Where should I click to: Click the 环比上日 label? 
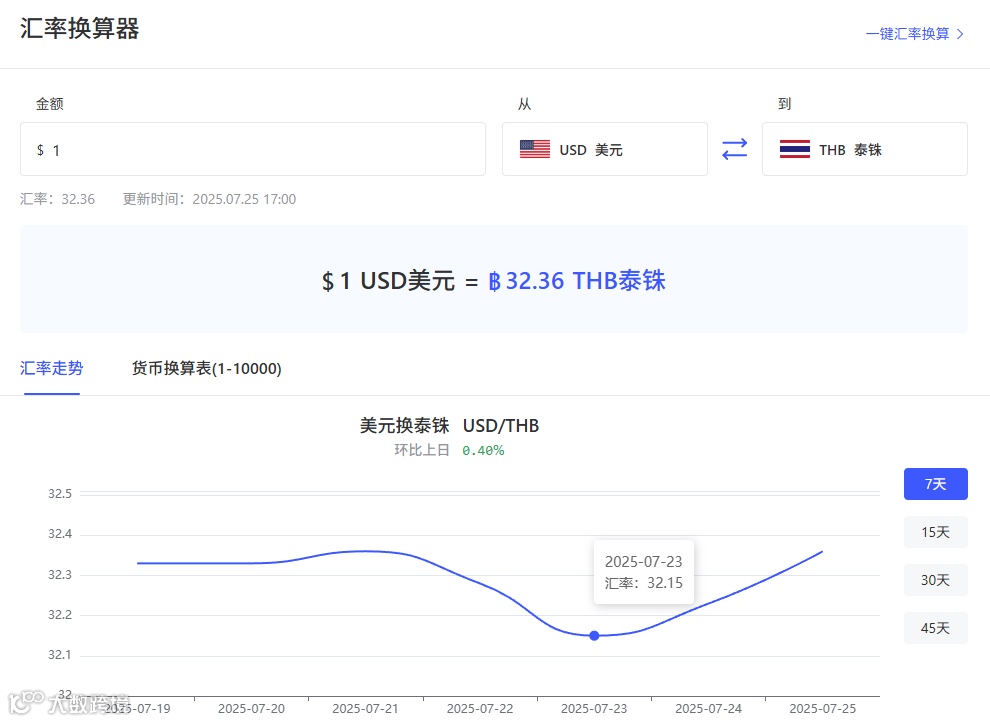click(x=422, y=450)
